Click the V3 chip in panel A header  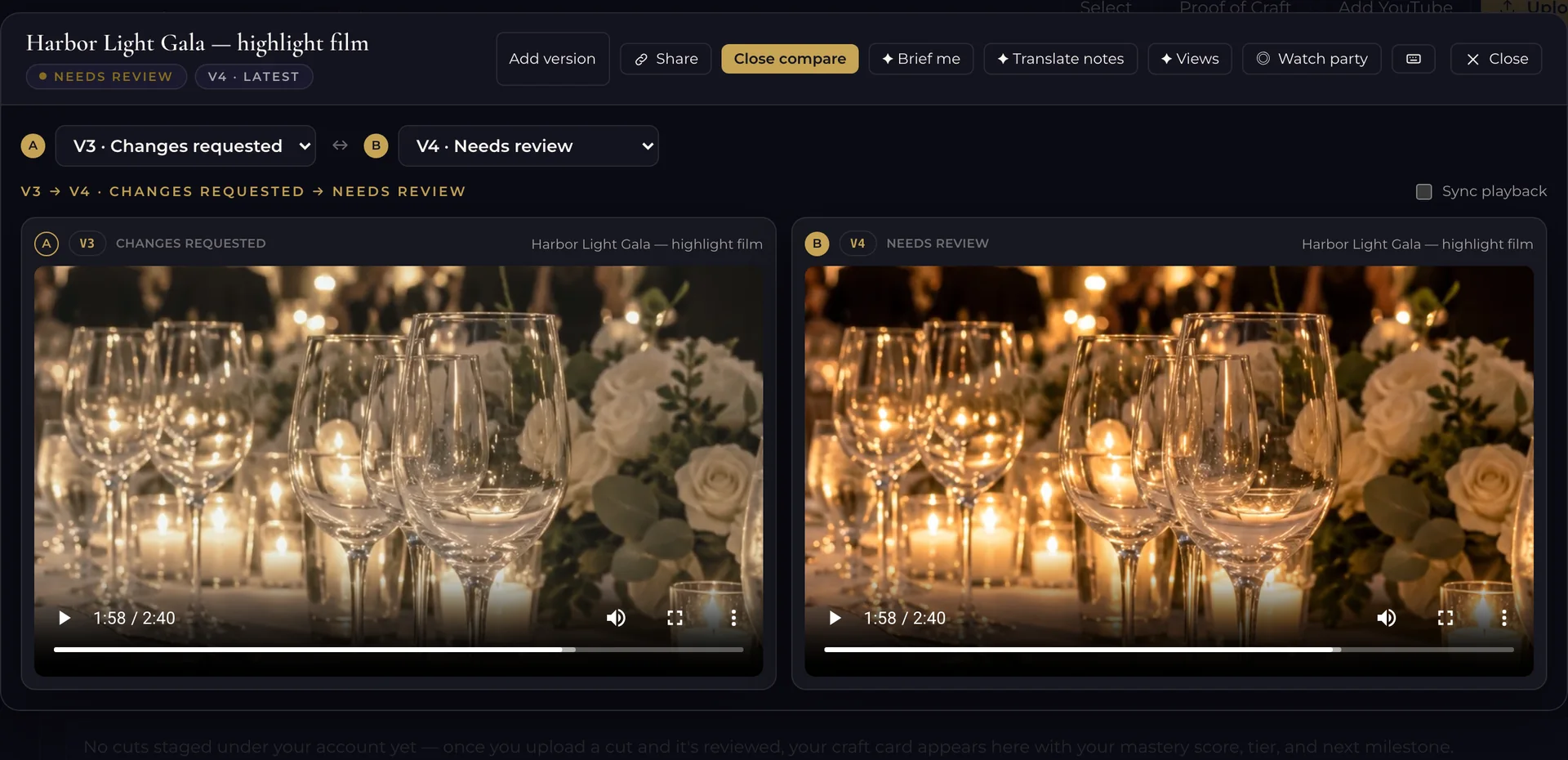coord(87,244)
